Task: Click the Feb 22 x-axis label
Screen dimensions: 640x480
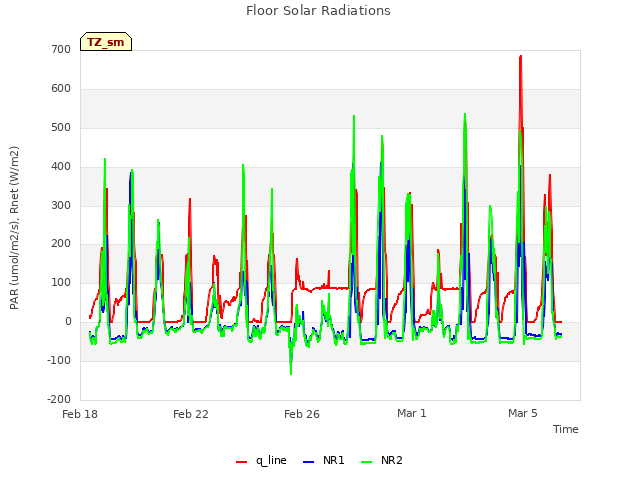Action: click(x=191, y=414)
